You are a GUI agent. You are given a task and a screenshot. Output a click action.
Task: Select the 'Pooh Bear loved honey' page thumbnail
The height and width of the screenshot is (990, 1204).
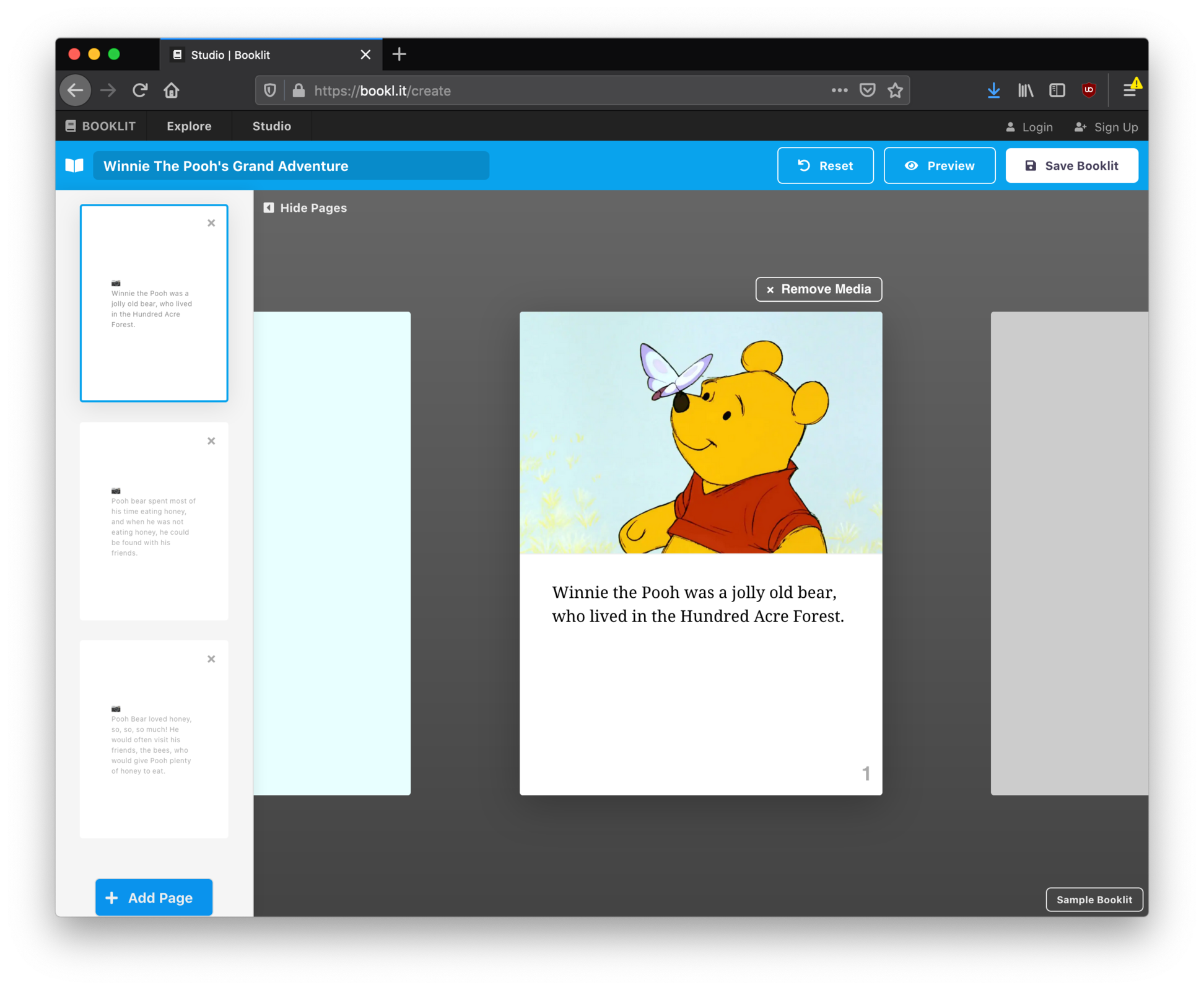coord(154,739)
